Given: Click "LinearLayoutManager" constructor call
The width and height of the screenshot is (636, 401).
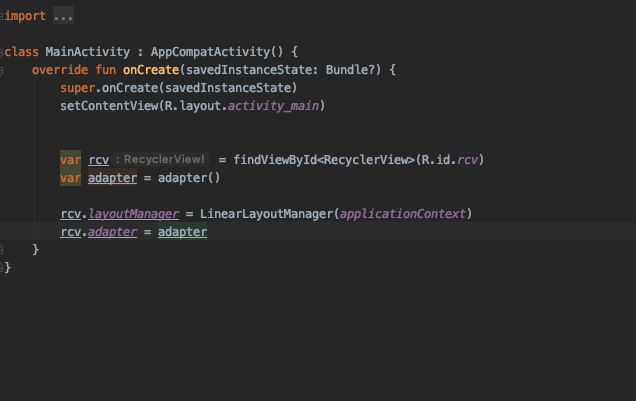Looking at the screenshot, I should tap(266, 214).
